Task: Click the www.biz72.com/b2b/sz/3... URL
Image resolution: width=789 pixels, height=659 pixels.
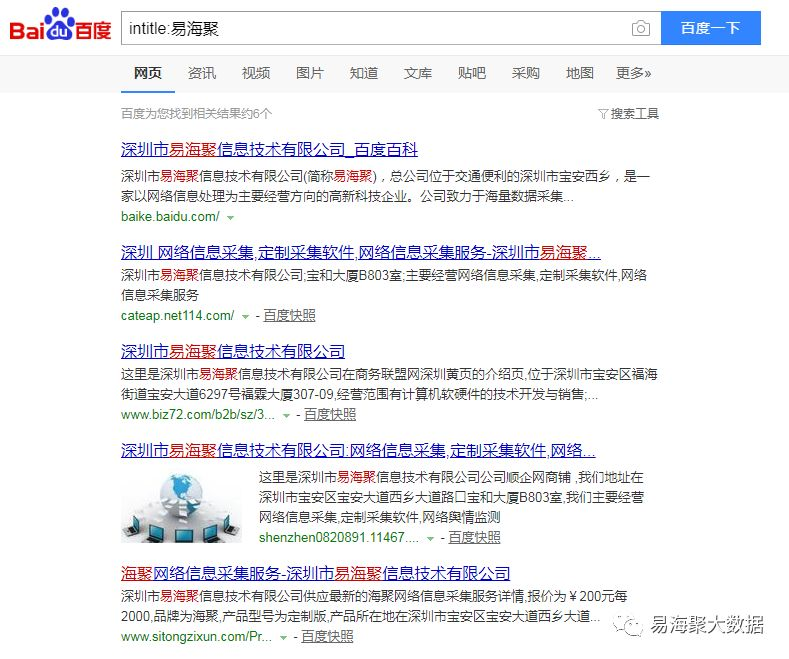Action: point(198,415)
